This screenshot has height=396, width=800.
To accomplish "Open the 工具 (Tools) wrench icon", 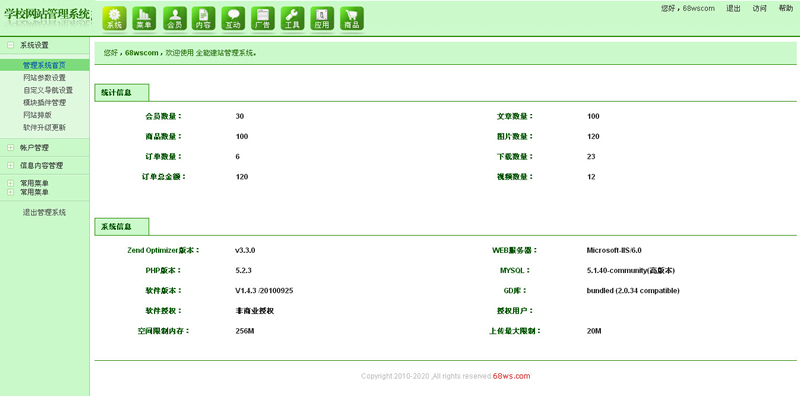I will click(x=292, y=19).
